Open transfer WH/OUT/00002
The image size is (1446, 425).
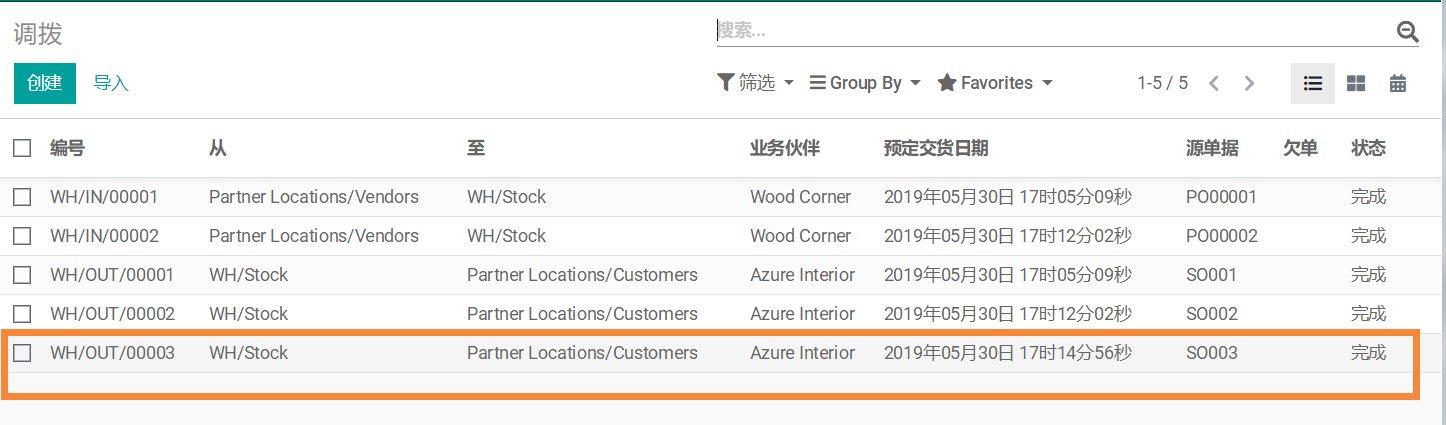112,314
